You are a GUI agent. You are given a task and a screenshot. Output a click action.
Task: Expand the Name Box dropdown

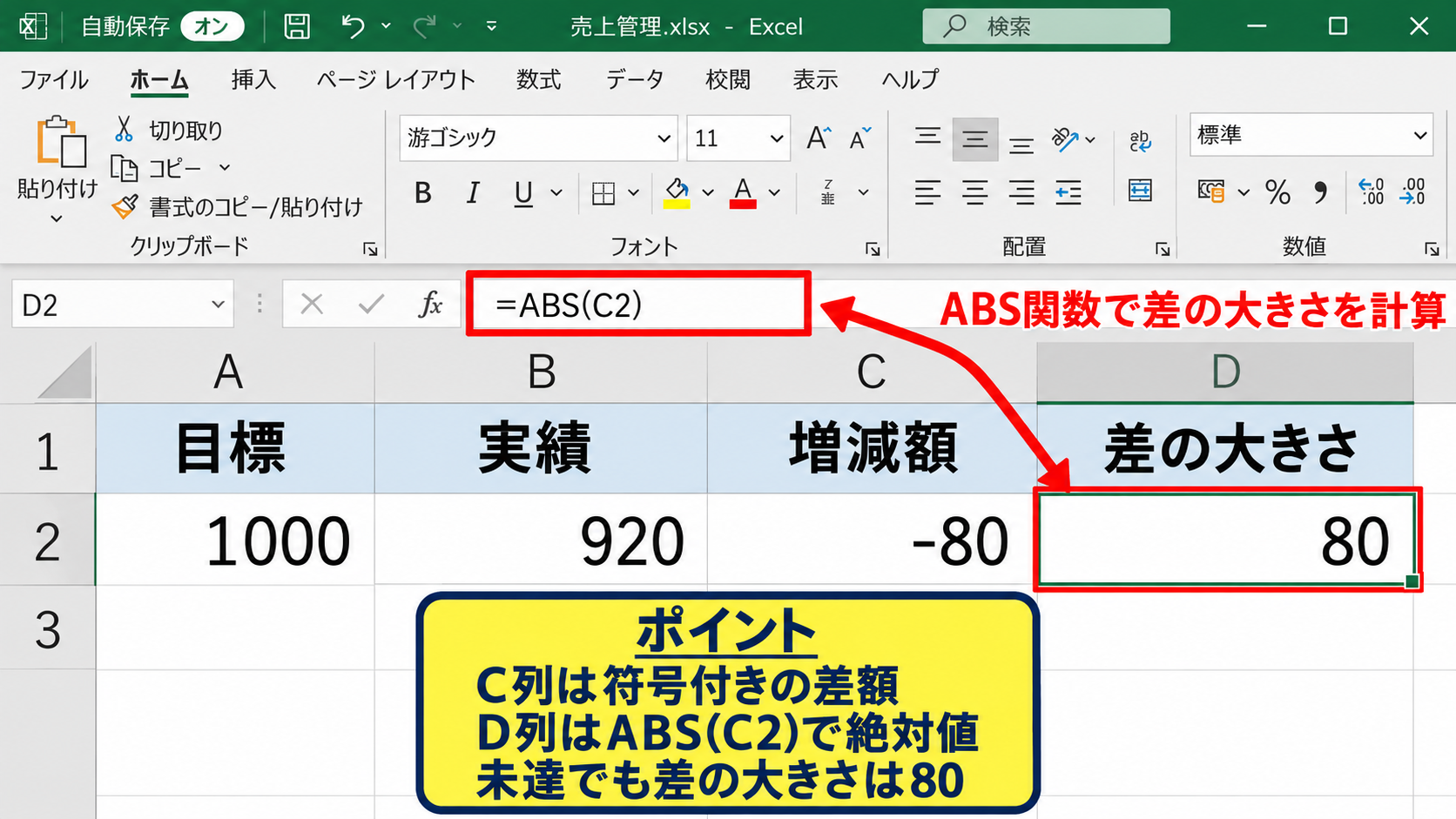(x=218, y=305)
